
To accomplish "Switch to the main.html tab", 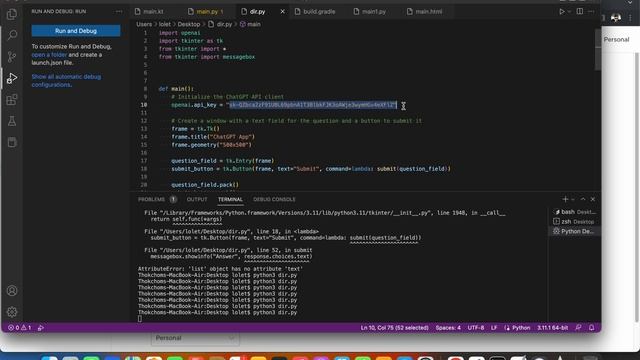I will pos(429,11).
